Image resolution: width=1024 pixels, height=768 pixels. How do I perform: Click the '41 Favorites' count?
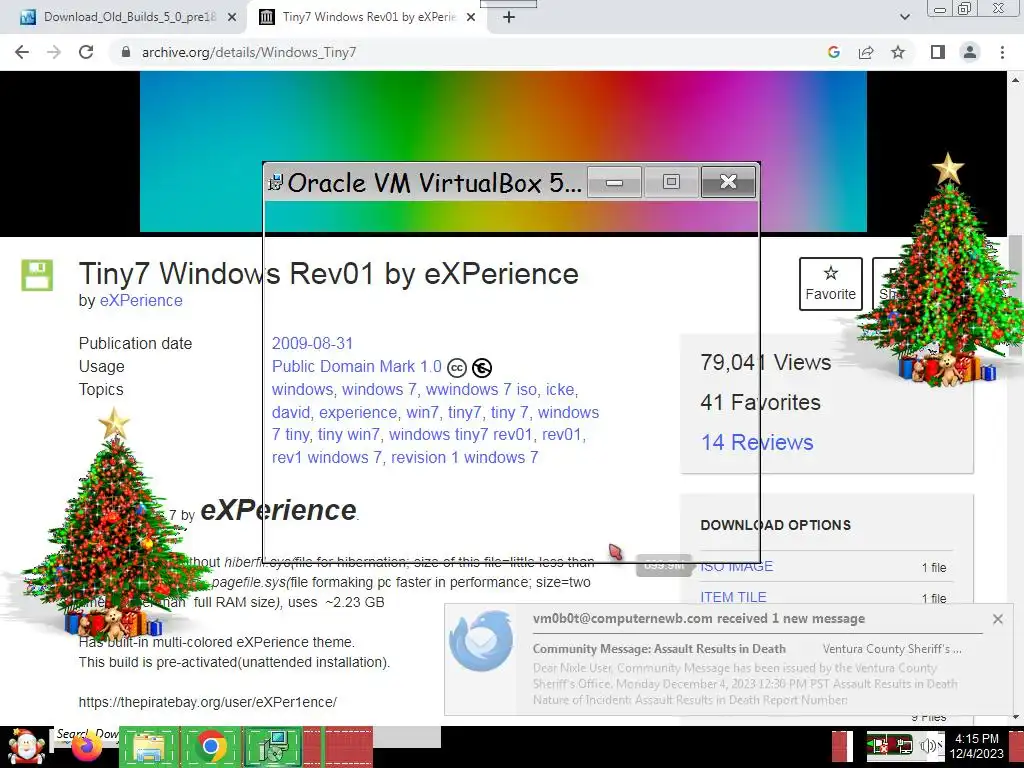[x=760, y=402]
